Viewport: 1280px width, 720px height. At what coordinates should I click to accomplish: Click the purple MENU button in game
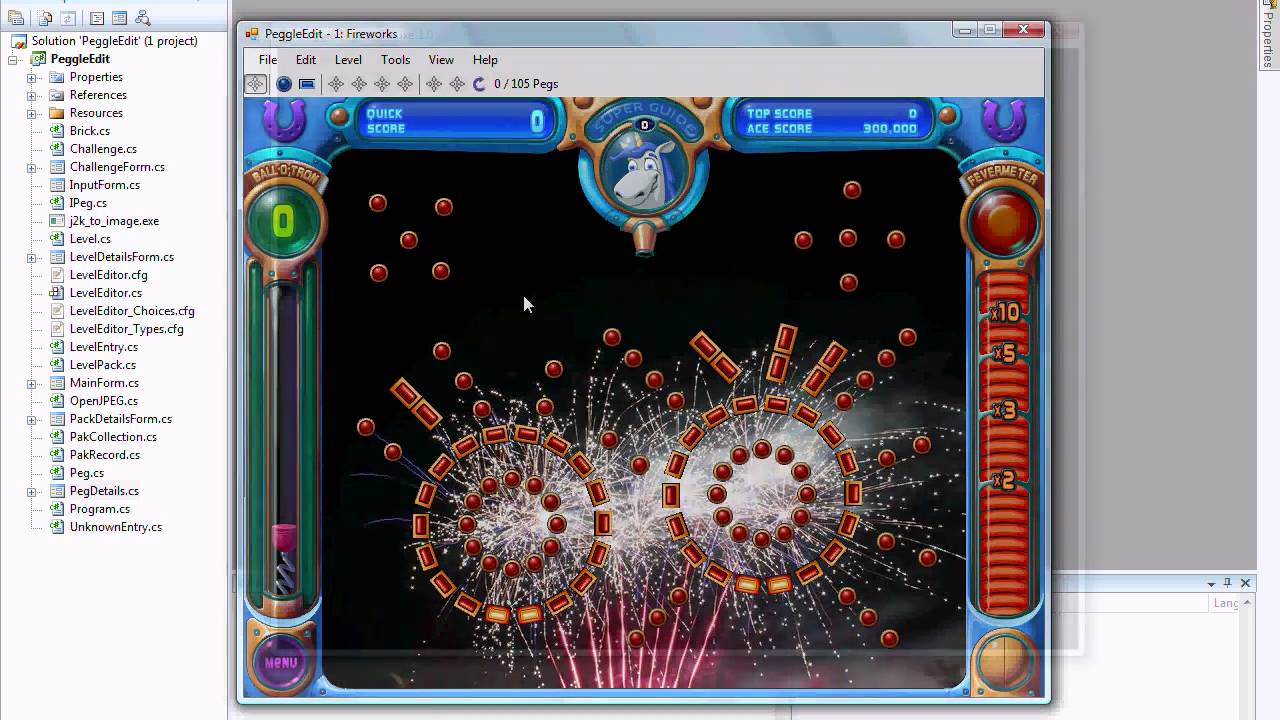(x=281, y=661)
